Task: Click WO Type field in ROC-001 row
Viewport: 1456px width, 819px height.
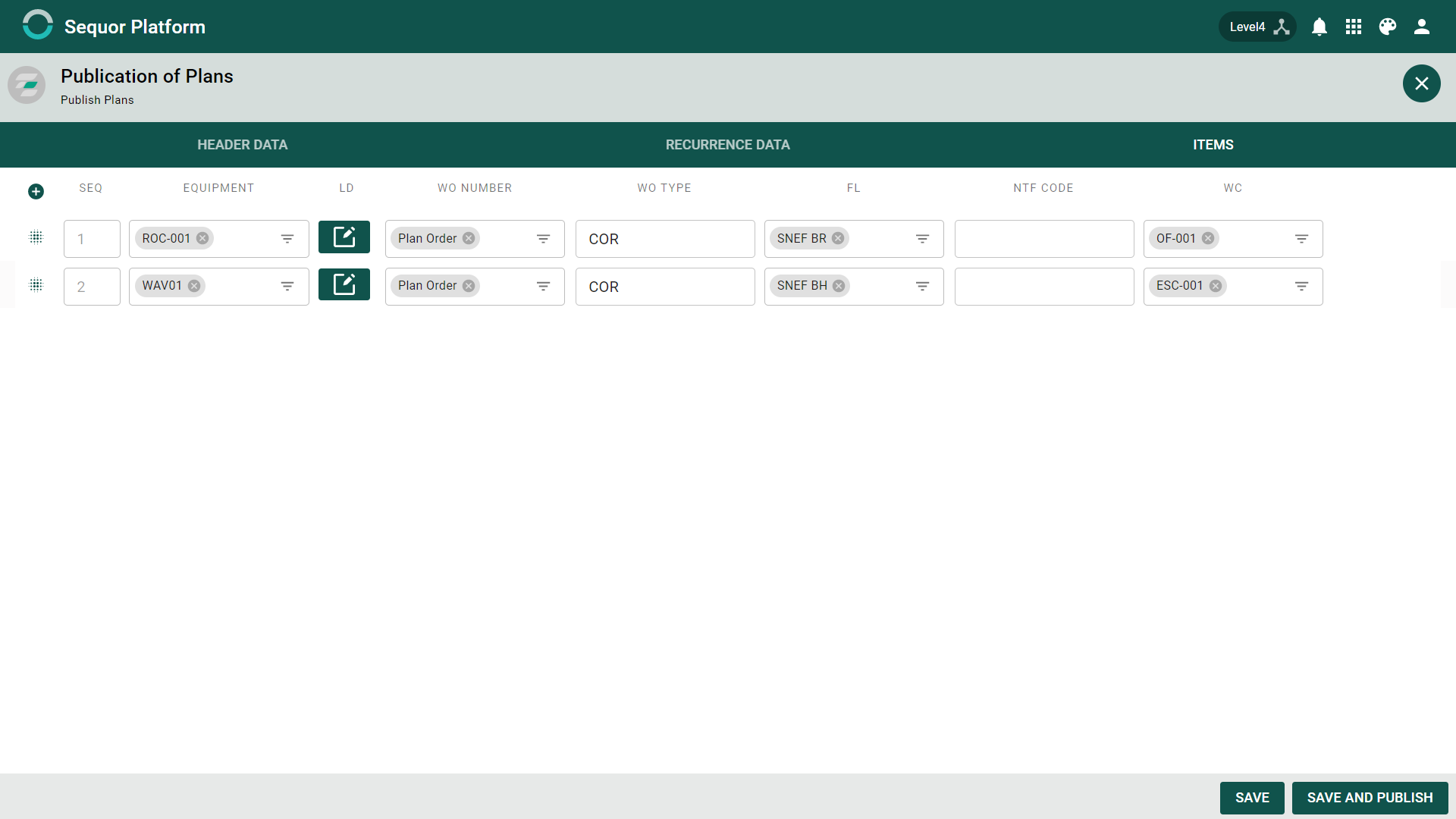Action: coord(665,239)
